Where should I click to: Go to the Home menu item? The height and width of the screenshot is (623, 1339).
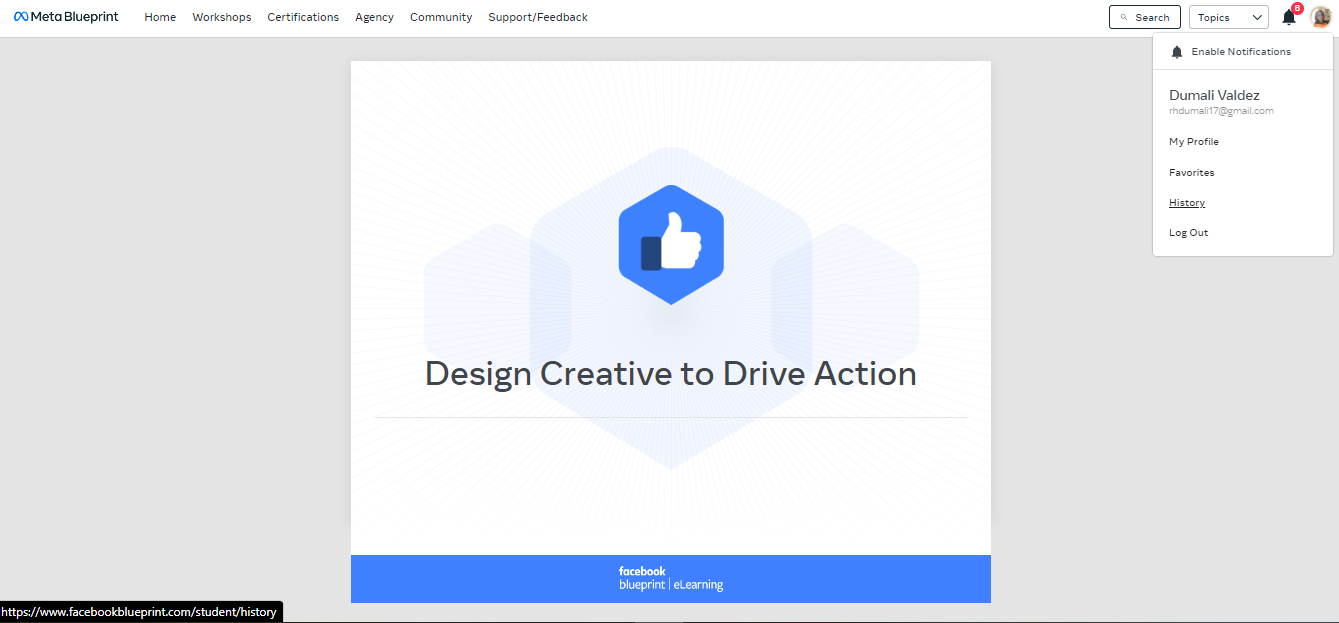160,17
